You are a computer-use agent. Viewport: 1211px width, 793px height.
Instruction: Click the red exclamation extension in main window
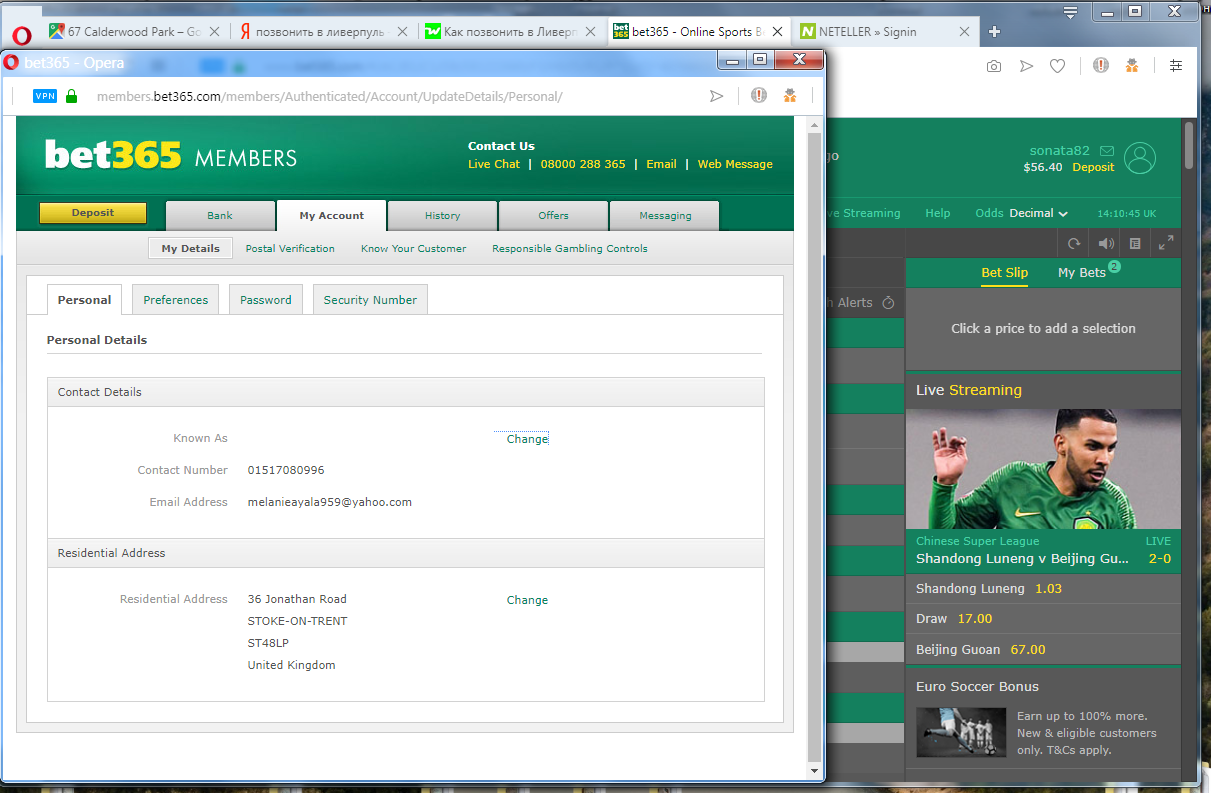[1100, 66]
